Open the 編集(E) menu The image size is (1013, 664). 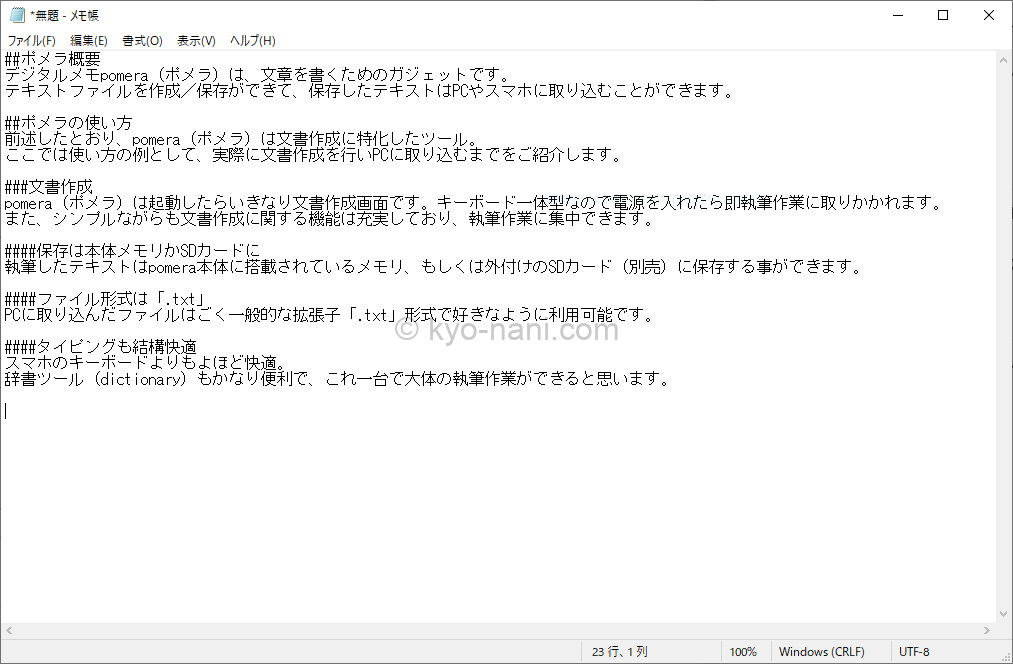coord(89,41)
